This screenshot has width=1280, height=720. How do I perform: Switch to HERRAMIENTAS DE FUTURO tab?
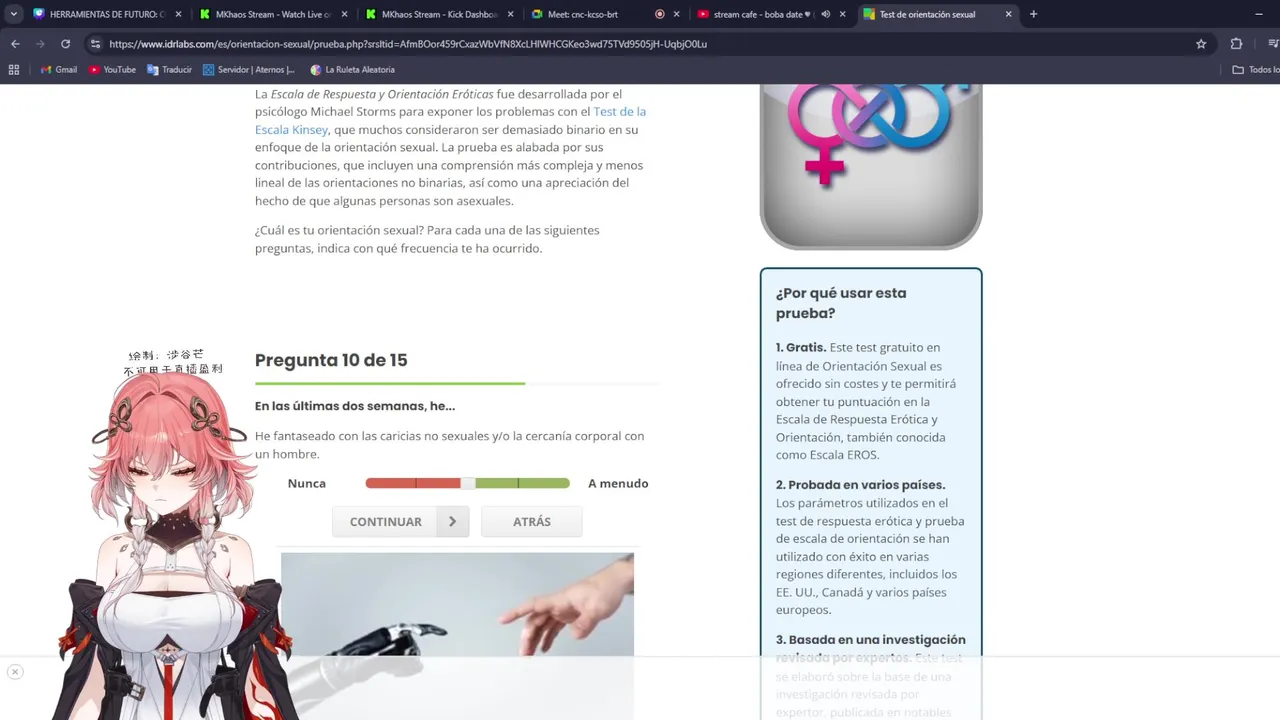[x=108, y=14]
